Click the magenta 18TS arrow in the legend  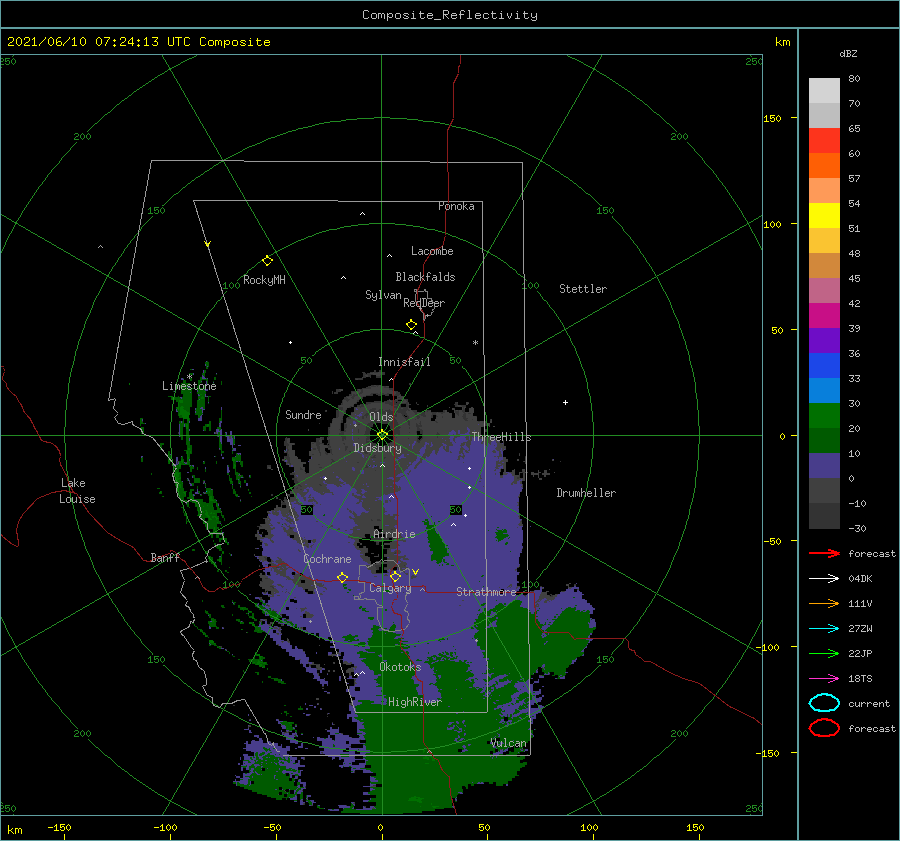(x=824, y=678)
